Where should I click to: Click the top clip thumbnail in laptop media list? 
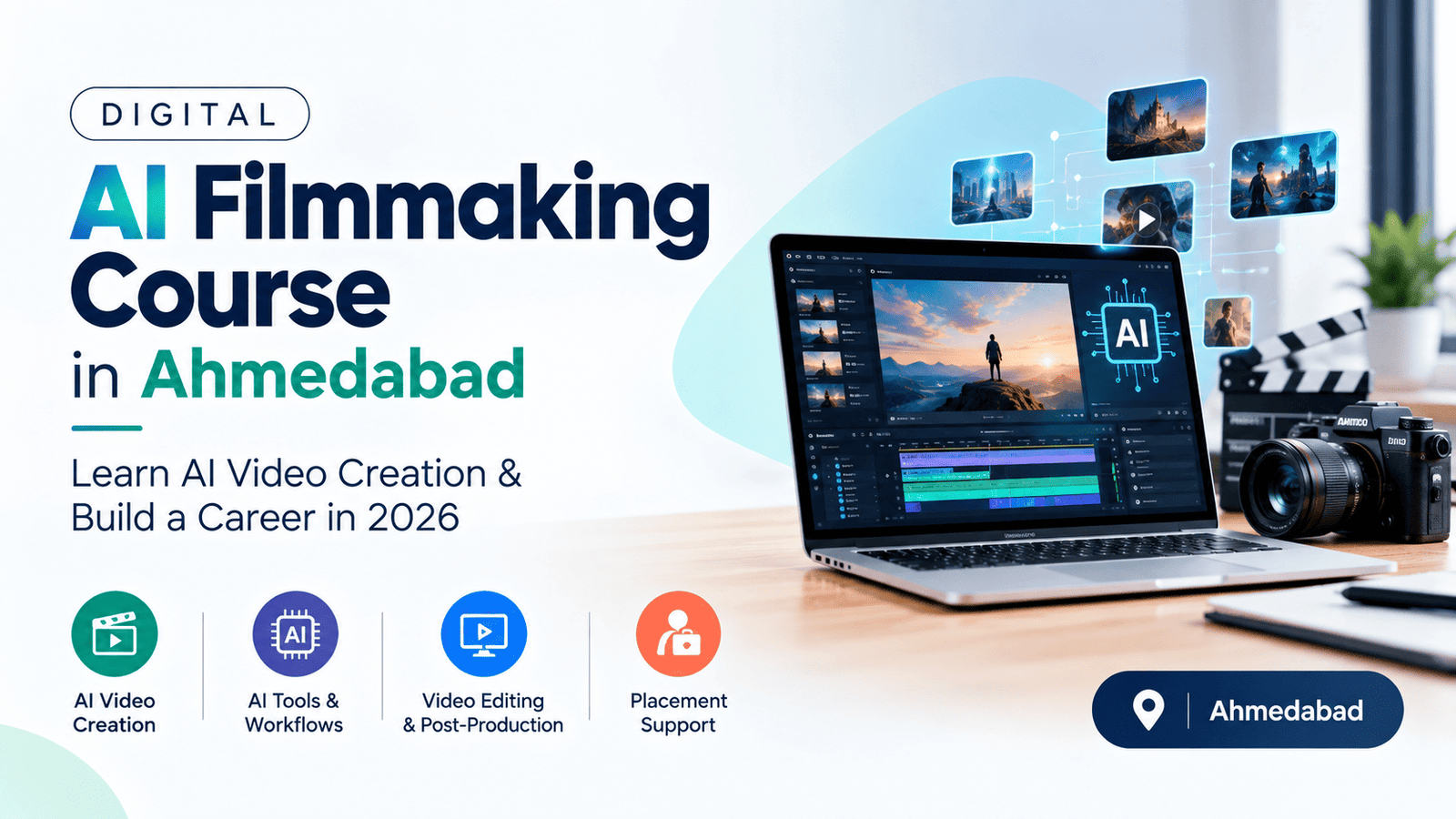[x=816, y=301]
